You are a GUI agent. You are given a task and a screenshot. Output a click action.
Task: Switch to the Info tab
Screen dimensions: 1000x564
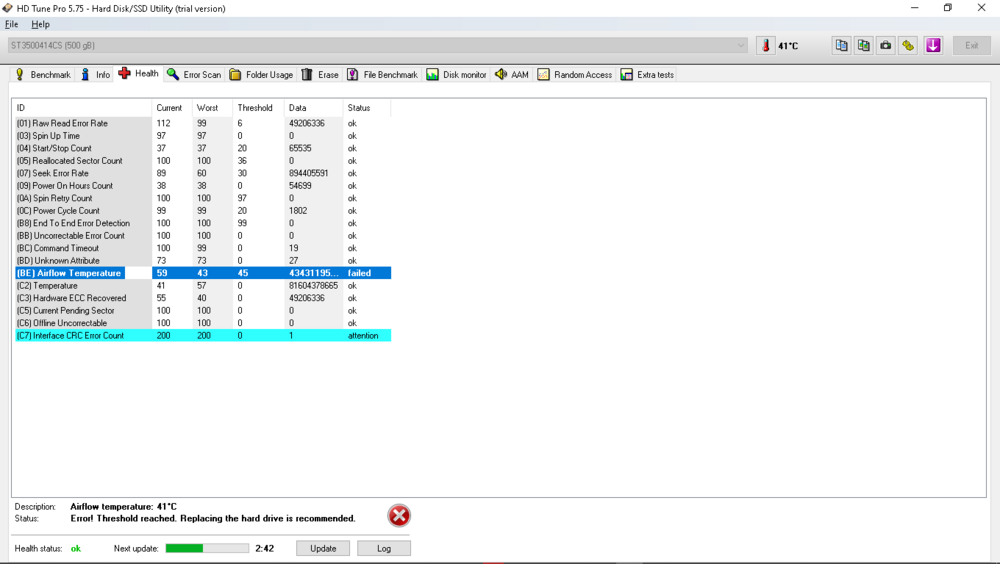(x=96, y=75)
